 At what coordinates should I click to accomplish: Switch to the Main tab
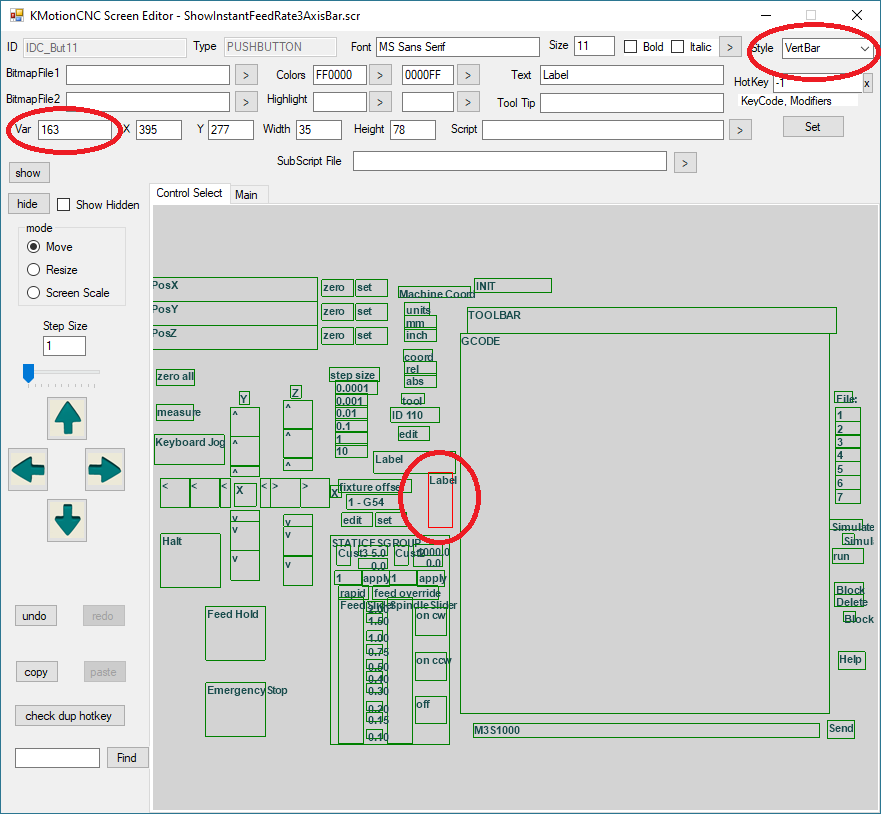pyautogui.click(x=246, y=195)
